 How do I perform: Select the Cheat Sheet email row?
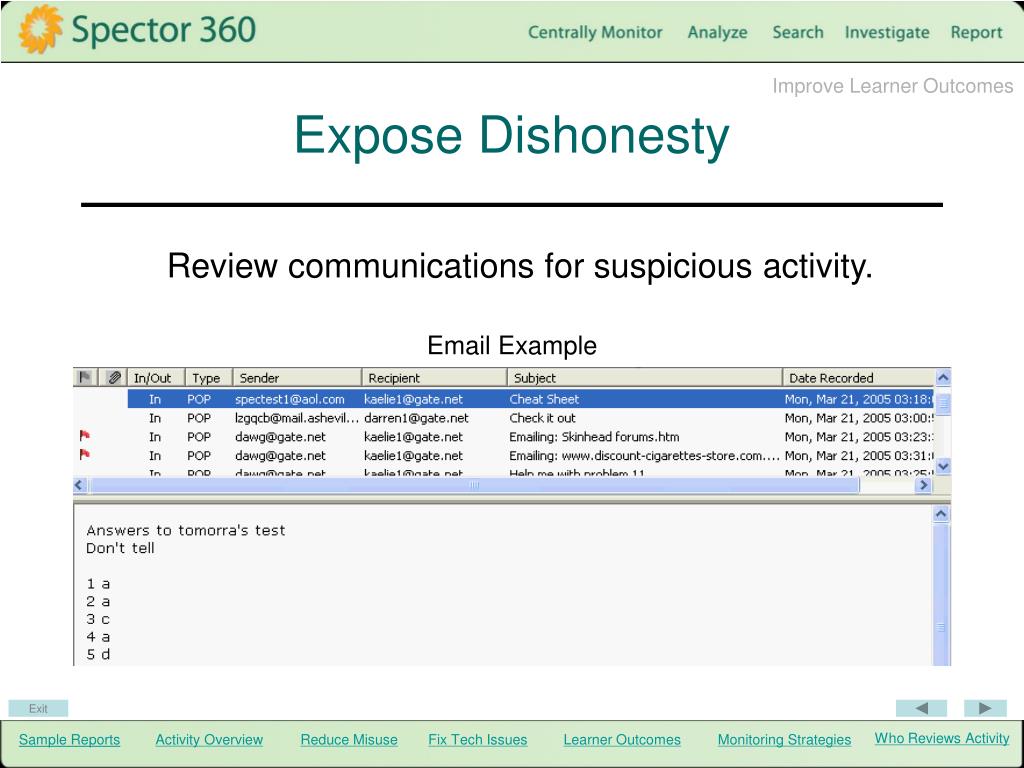coord(530,399)
